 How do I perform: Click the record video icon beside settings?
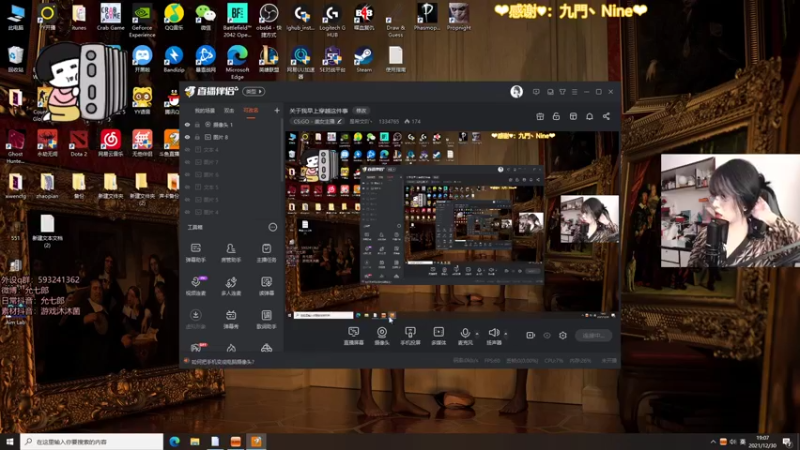(531, 335)
